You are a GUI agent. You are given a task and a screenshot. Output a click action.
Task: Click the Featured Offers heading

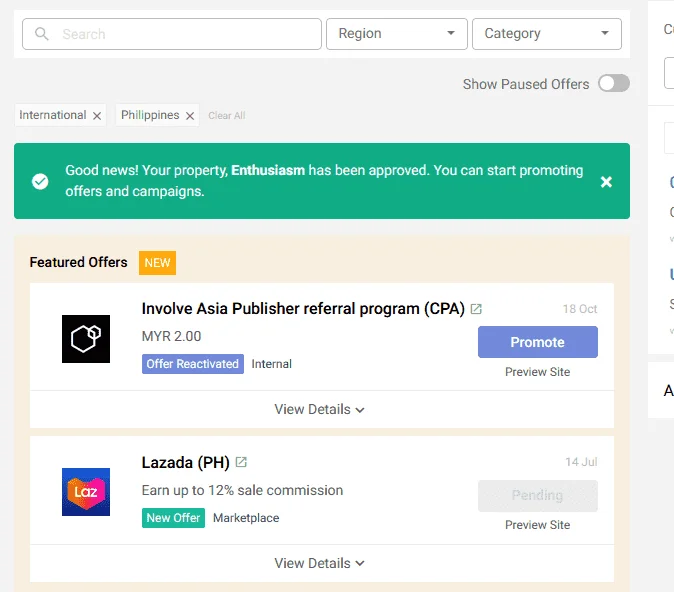pyautogui.click(x=79, y=262)
